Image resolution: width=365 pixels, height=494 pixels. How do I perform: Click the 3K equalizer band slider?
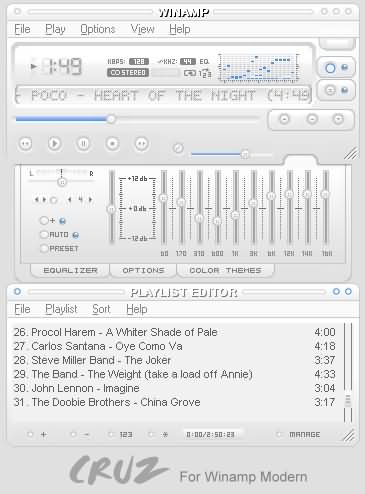(x=254, y=202)
